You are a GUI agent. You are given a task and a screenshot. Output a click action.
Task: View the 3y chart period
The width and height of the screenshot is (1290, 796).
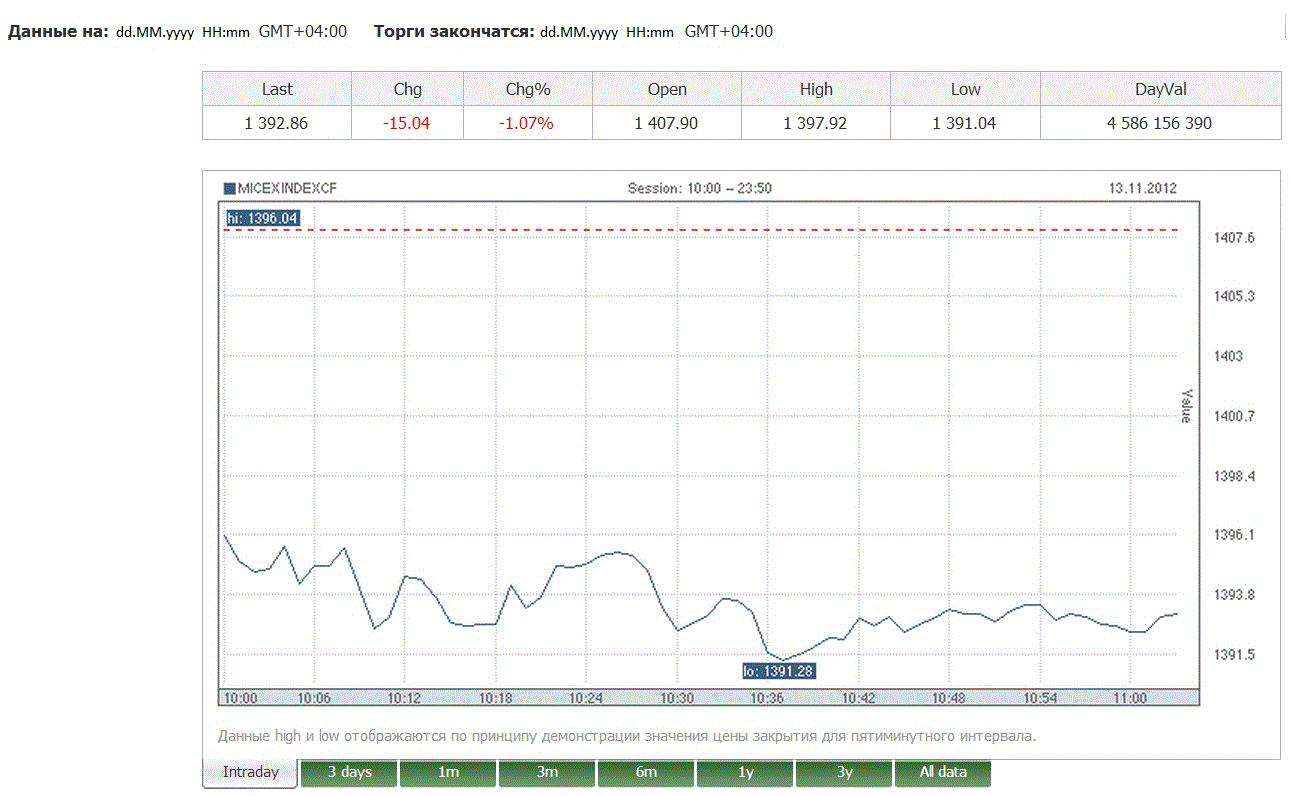point(844,772)
